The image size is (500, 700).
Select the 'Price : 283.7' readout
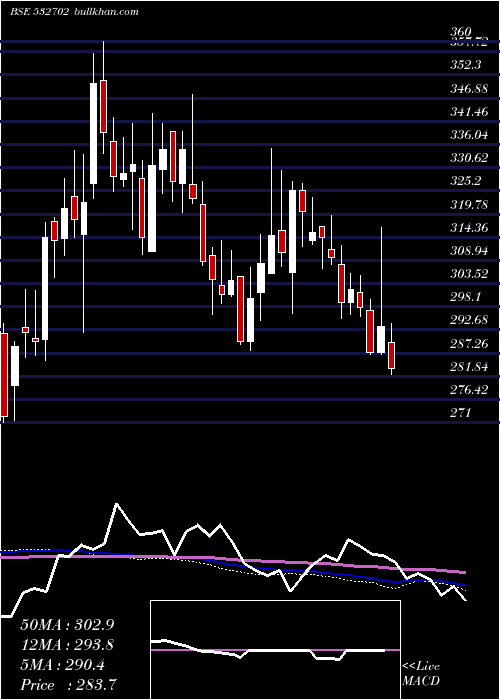click(x=69, y=685)
